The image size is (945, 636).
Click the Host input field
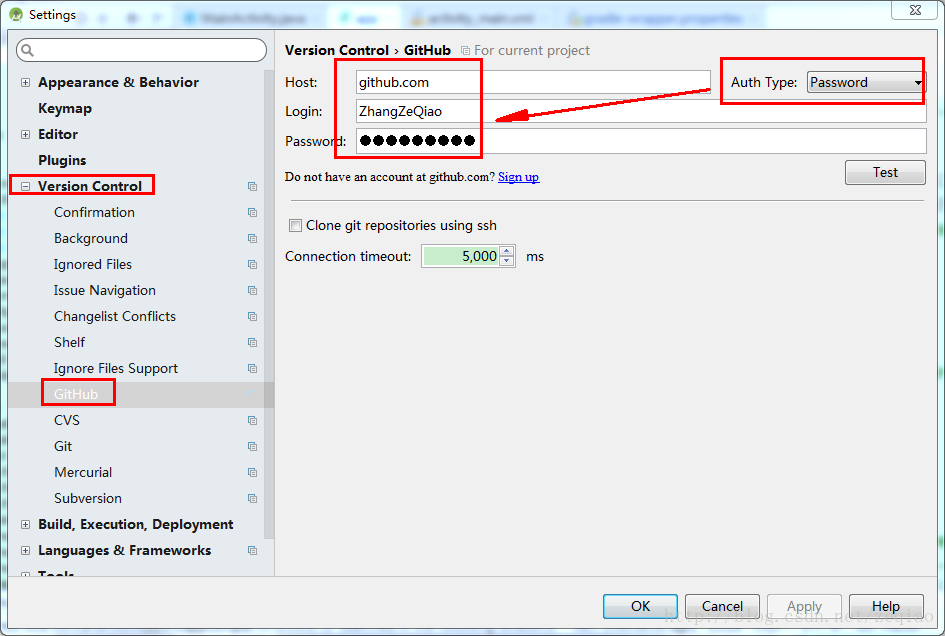click(x=533, y=82)
